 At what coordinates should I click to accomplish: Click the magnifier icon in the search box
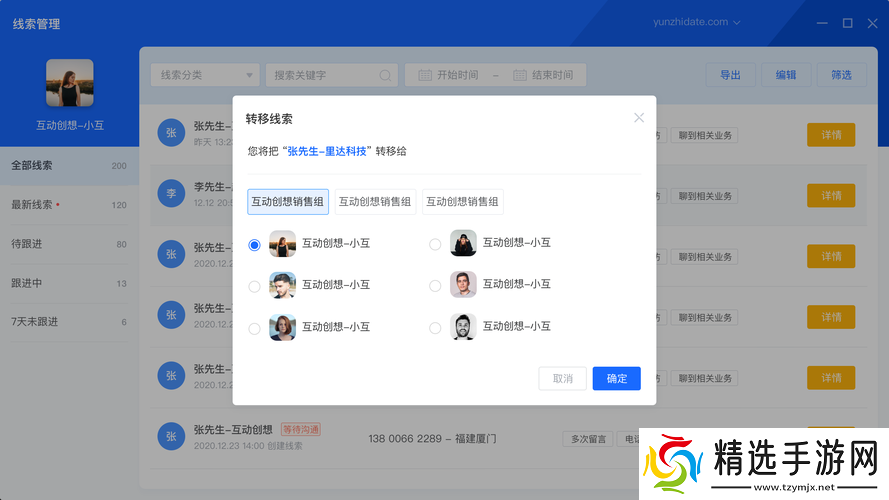click(x=386, y=75)
